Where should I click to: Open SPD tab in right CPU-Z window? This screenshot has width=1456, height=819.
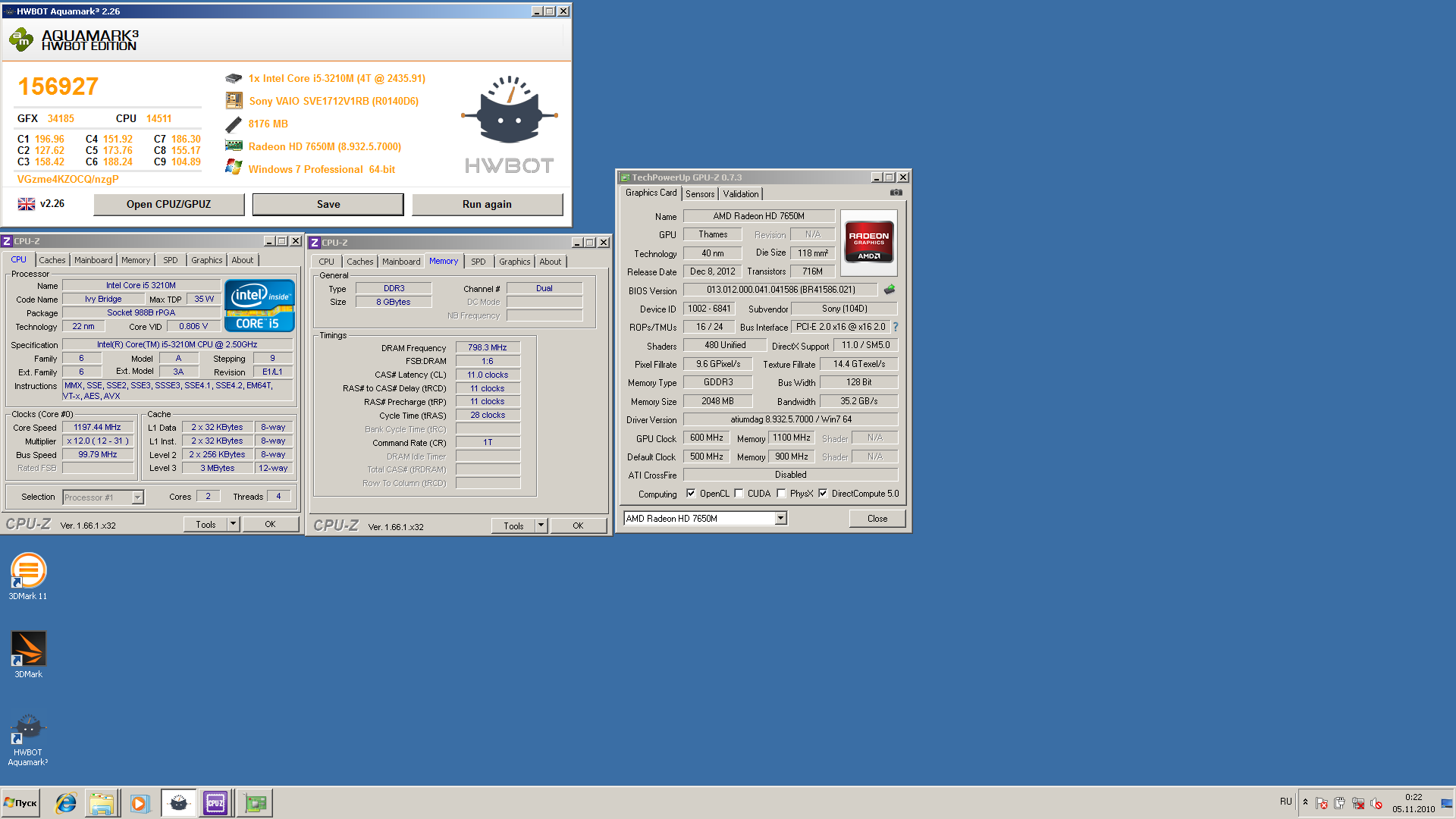(479, 262)
